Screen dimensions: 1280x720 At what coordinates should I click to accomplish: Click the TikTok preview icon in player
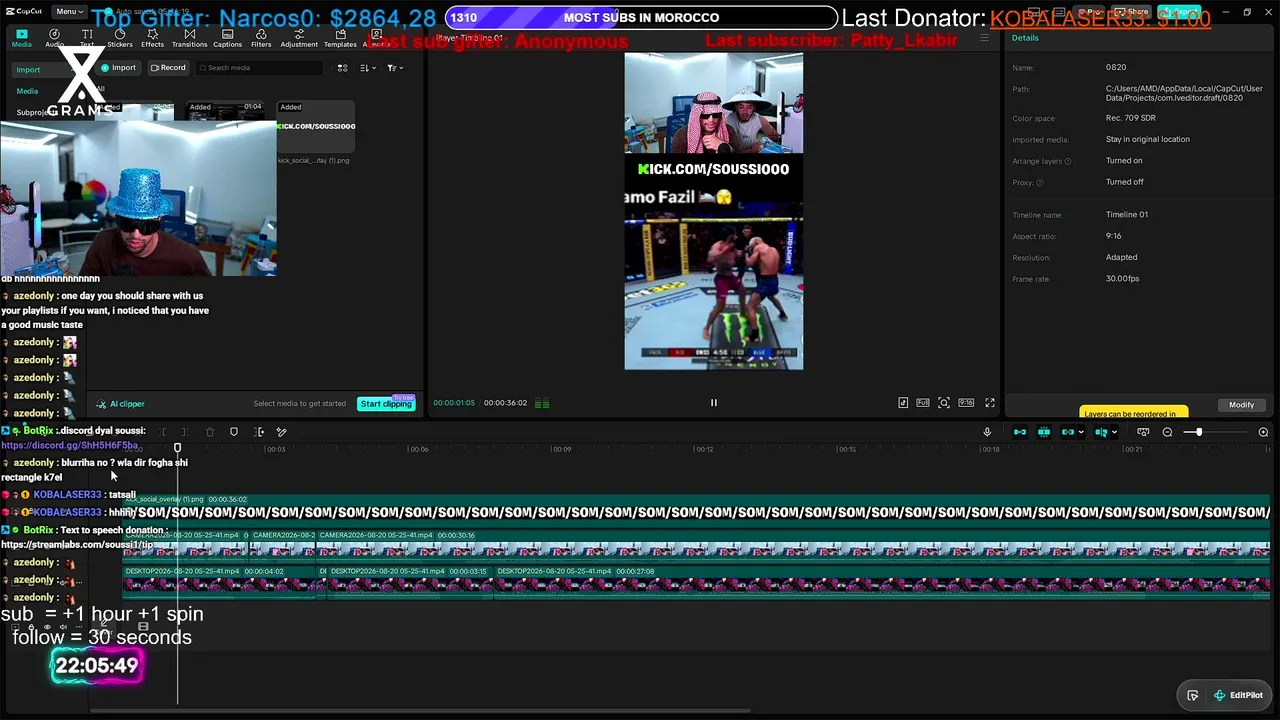903,403
